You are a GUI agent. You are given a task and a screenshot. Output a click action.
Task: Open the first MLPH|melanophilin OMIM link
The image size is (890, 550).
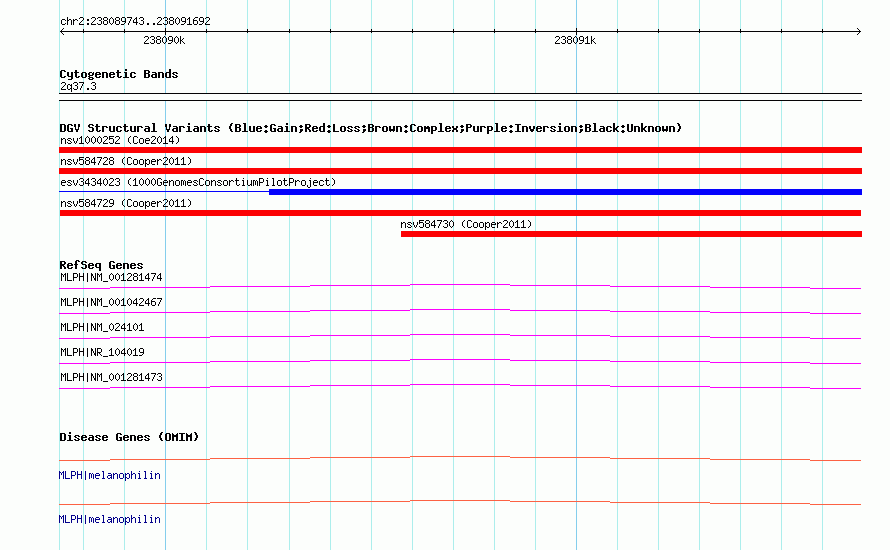pyautogui.click(x=110, y=476)
